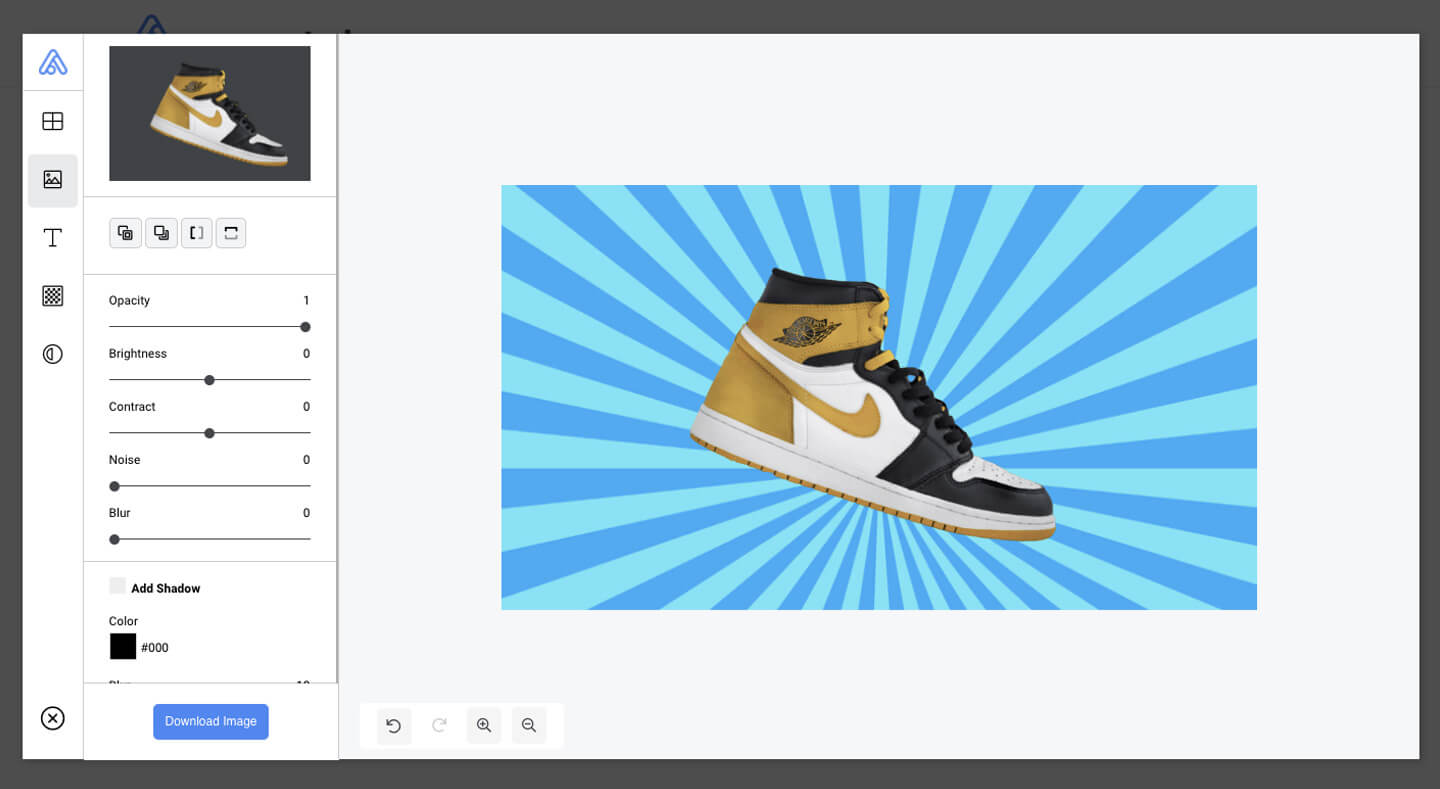The width and height of the screenshot is (1440, 789).
Task: Click the flip vertical icon
Action: click(x=231, y=233)
